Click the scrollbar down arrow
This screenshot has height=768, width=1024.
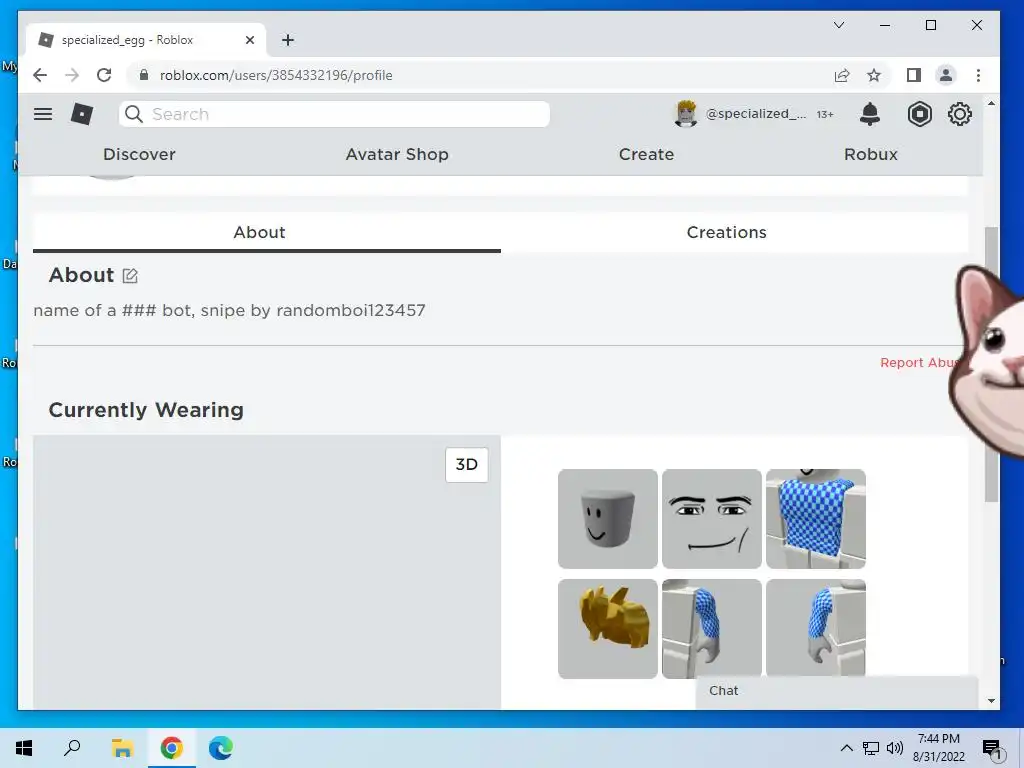pos(991,701)
